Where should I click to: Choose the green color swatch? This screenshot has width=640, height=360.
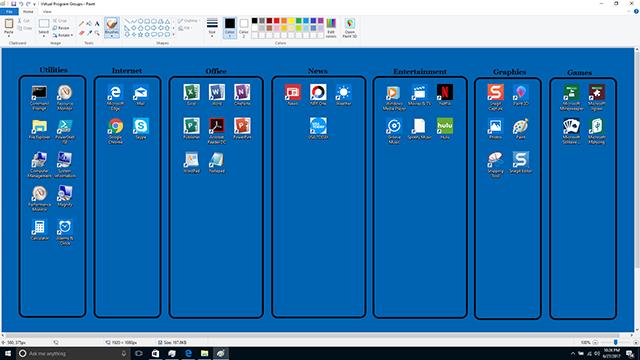coord(298,21)
